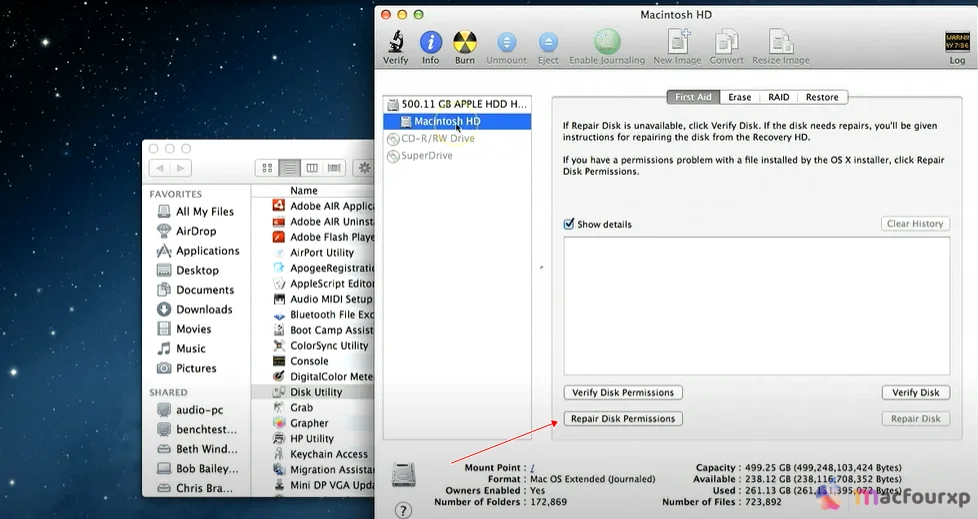Click Verify Disk Permissions button
This screenshot has width=978, height=519.
pos(623,392)
